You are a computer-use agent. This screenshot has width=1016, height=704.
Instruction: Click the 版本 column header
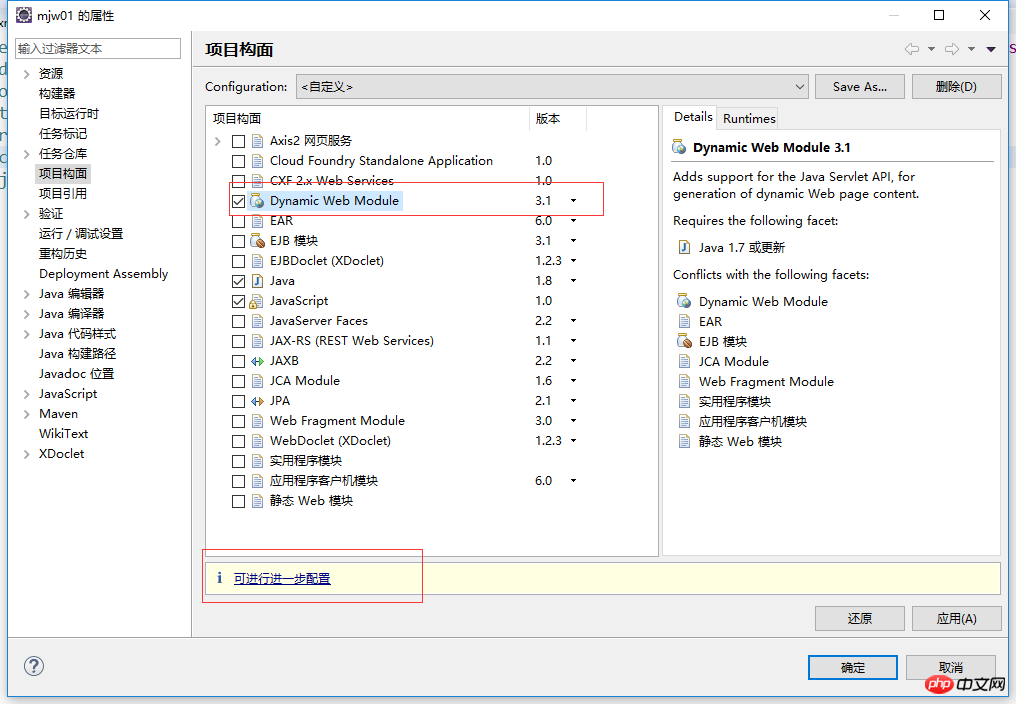[x=558, y=119]
